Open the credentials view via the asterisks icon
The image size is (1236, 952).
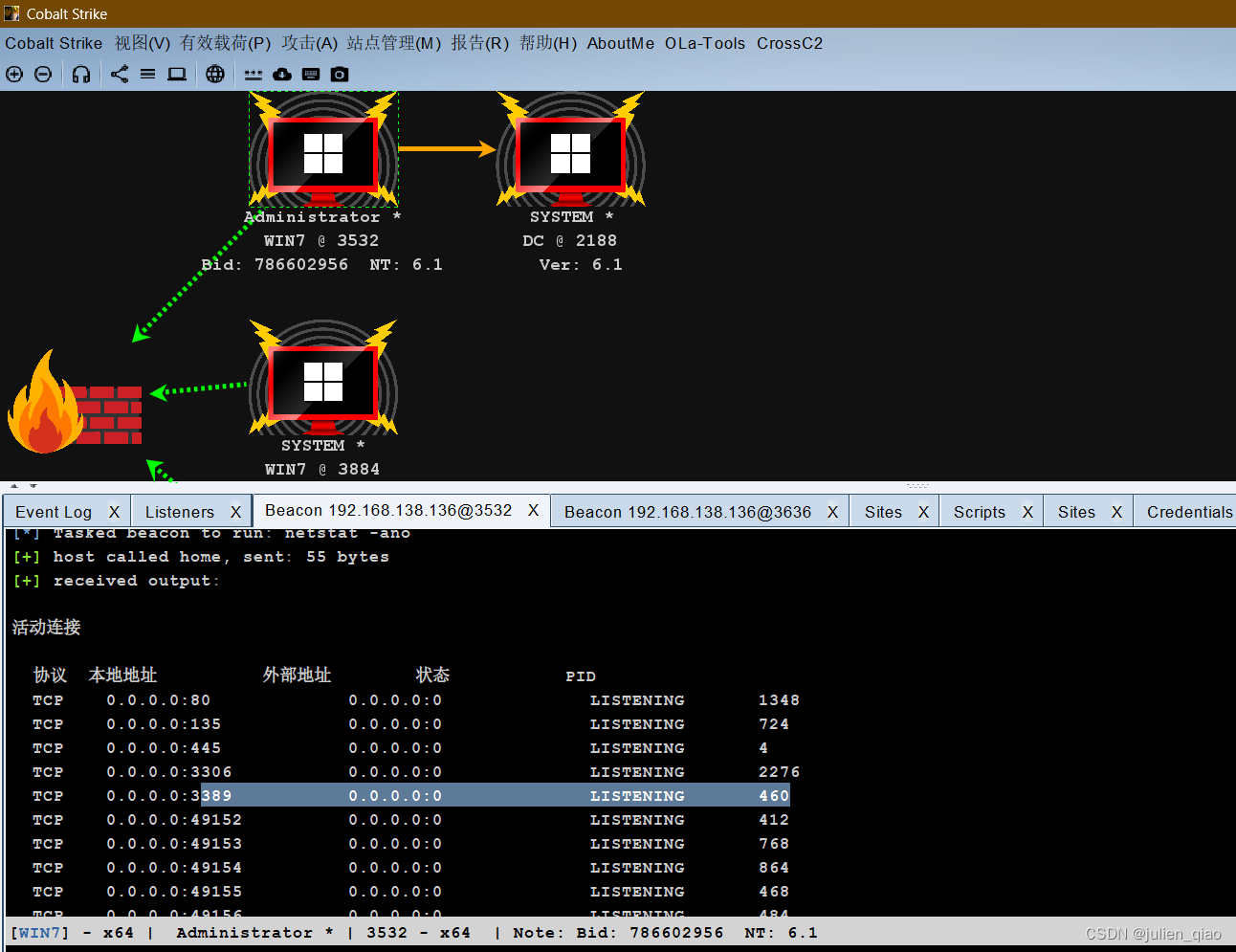click(x=253, y=74)
